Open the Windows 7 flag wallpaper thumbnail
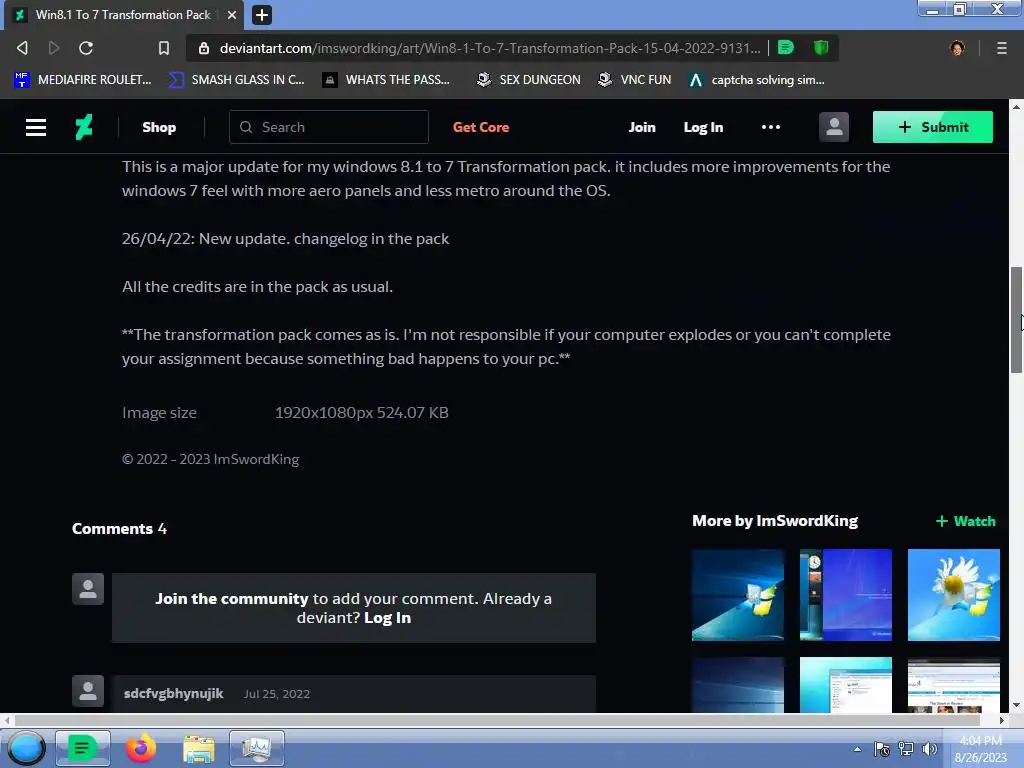Viewport: 1024px width, 768px height. tap(738, 595)
